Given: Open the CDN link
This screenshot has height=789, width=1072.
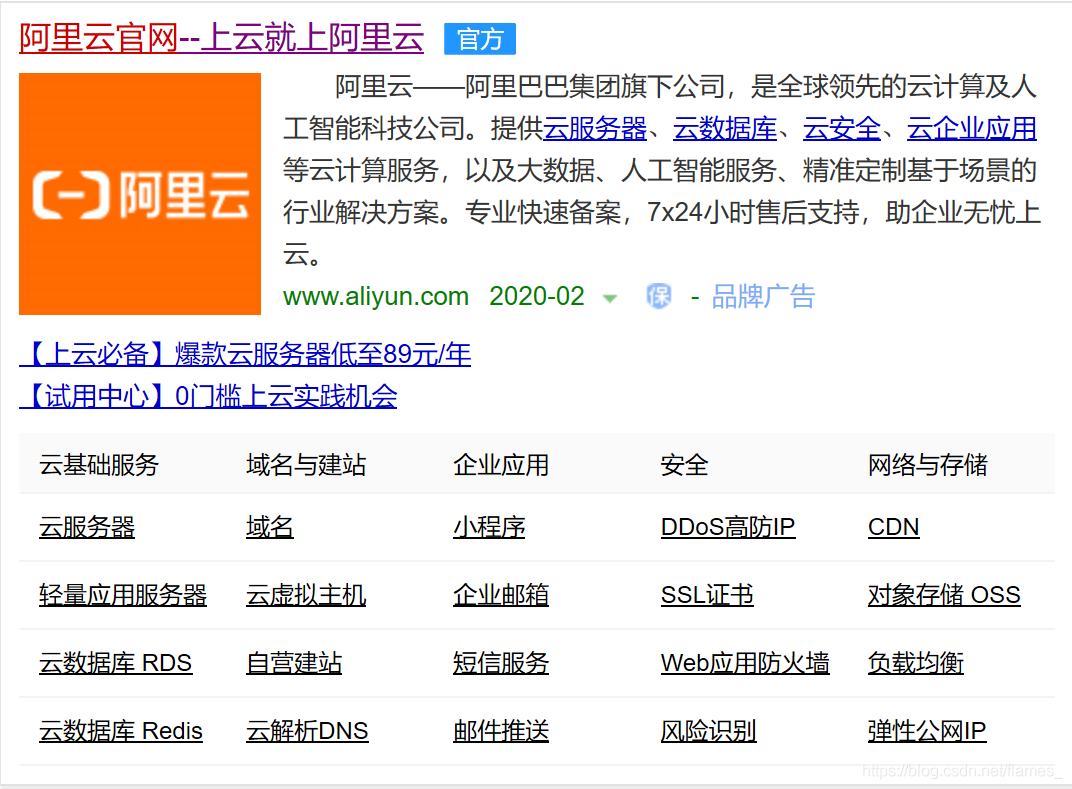Looking at the screenshot, I should [894, 527].
